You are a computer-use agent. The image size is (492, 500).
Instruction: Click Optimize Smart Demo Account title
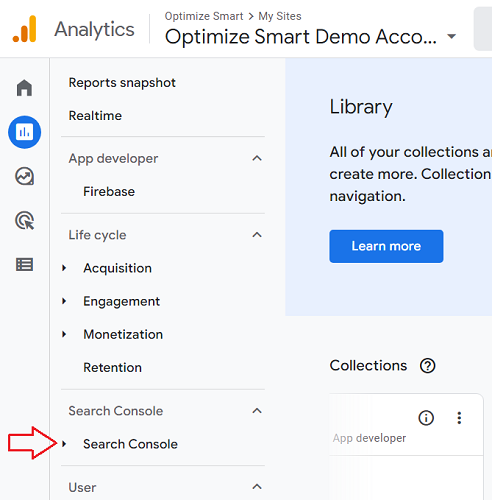coord(301,36)
